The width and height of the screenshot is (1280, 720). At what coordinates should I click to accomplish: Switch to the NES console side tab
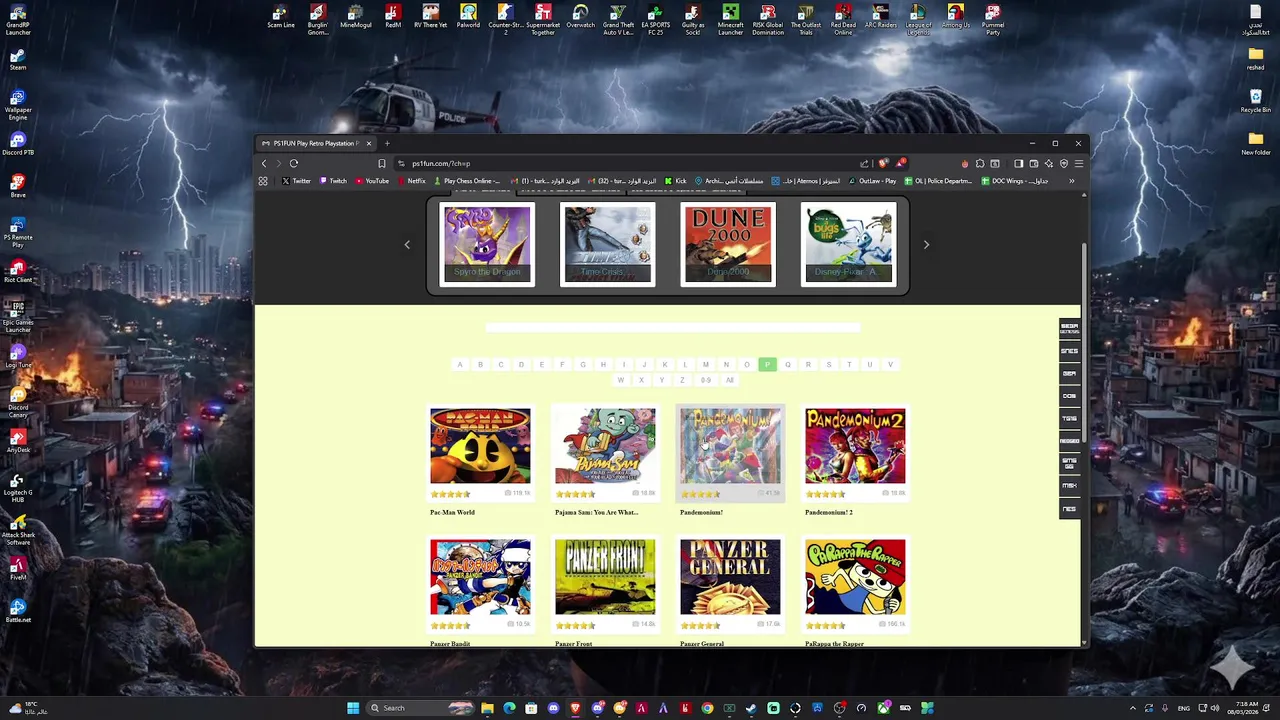point(1069,509)
